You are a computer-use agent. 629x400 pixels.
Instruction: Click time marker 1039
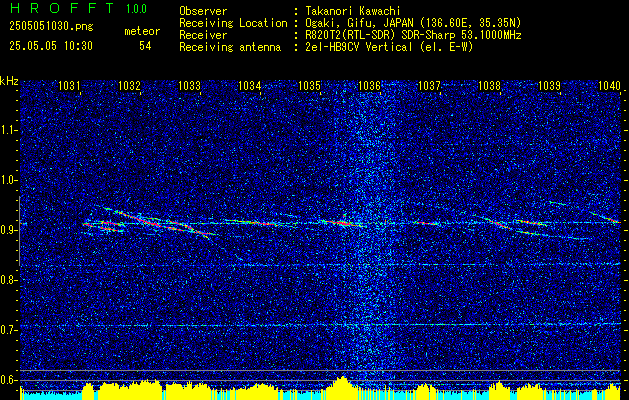(549, 85)
